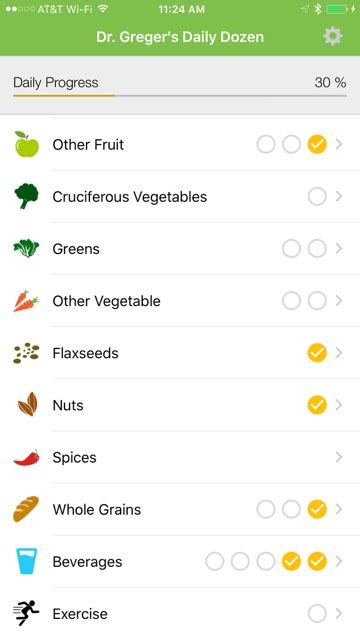Check the Exercise serving circle
The width and height of the screenshot is (360, 640).
tap(317, 613)
